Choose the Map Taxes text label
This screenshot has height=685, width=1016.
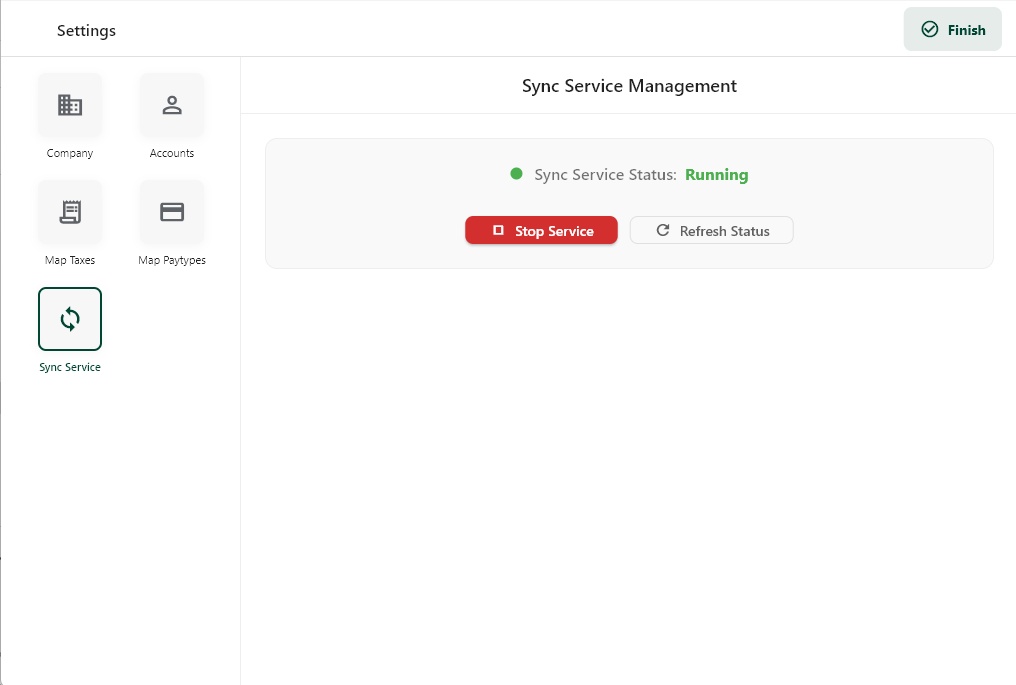click(70, 260)
